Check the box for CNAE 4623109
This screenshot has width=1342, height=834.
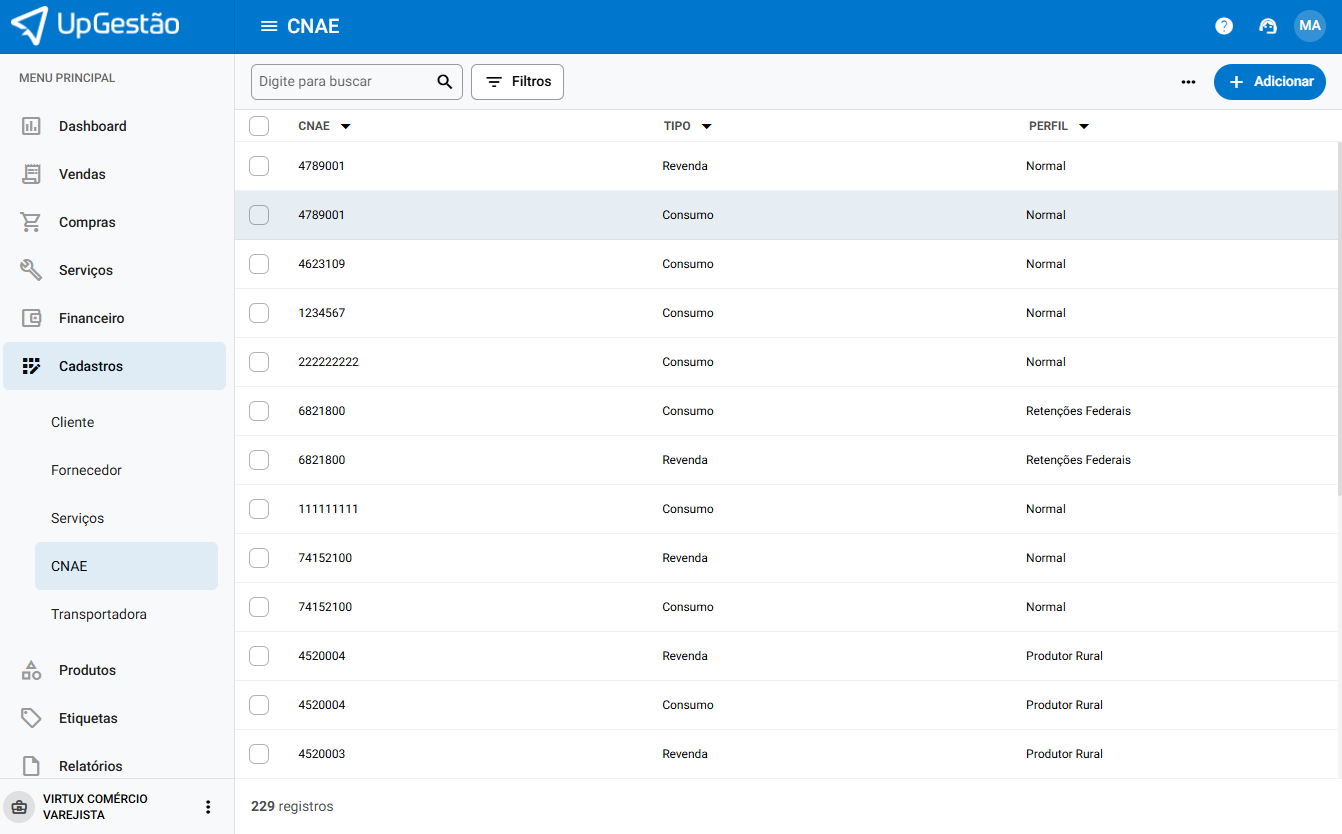259,264
